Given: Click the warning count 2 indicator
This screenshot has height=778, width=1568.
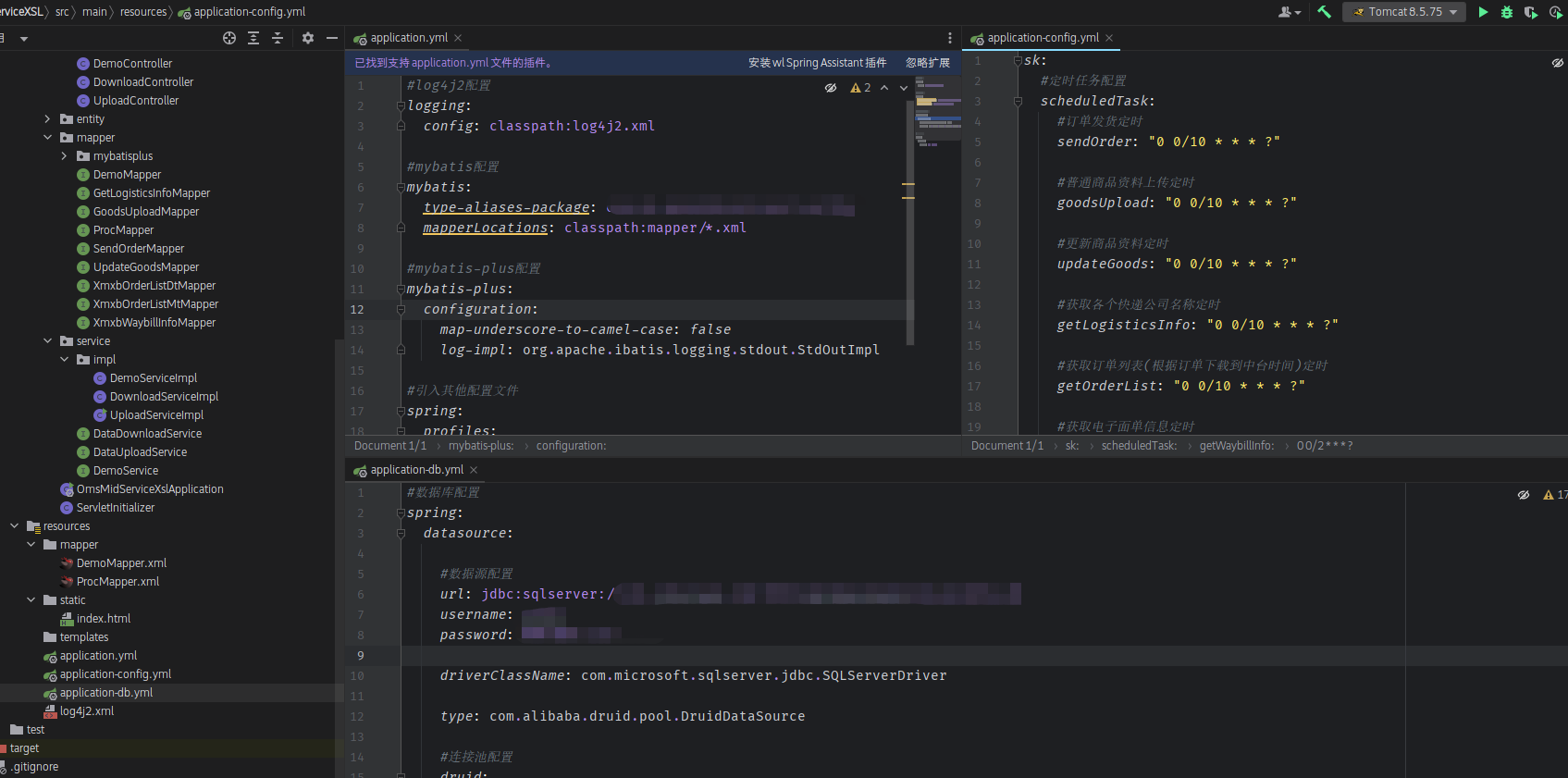Looking at the screenshot, I should pos(860,88).
